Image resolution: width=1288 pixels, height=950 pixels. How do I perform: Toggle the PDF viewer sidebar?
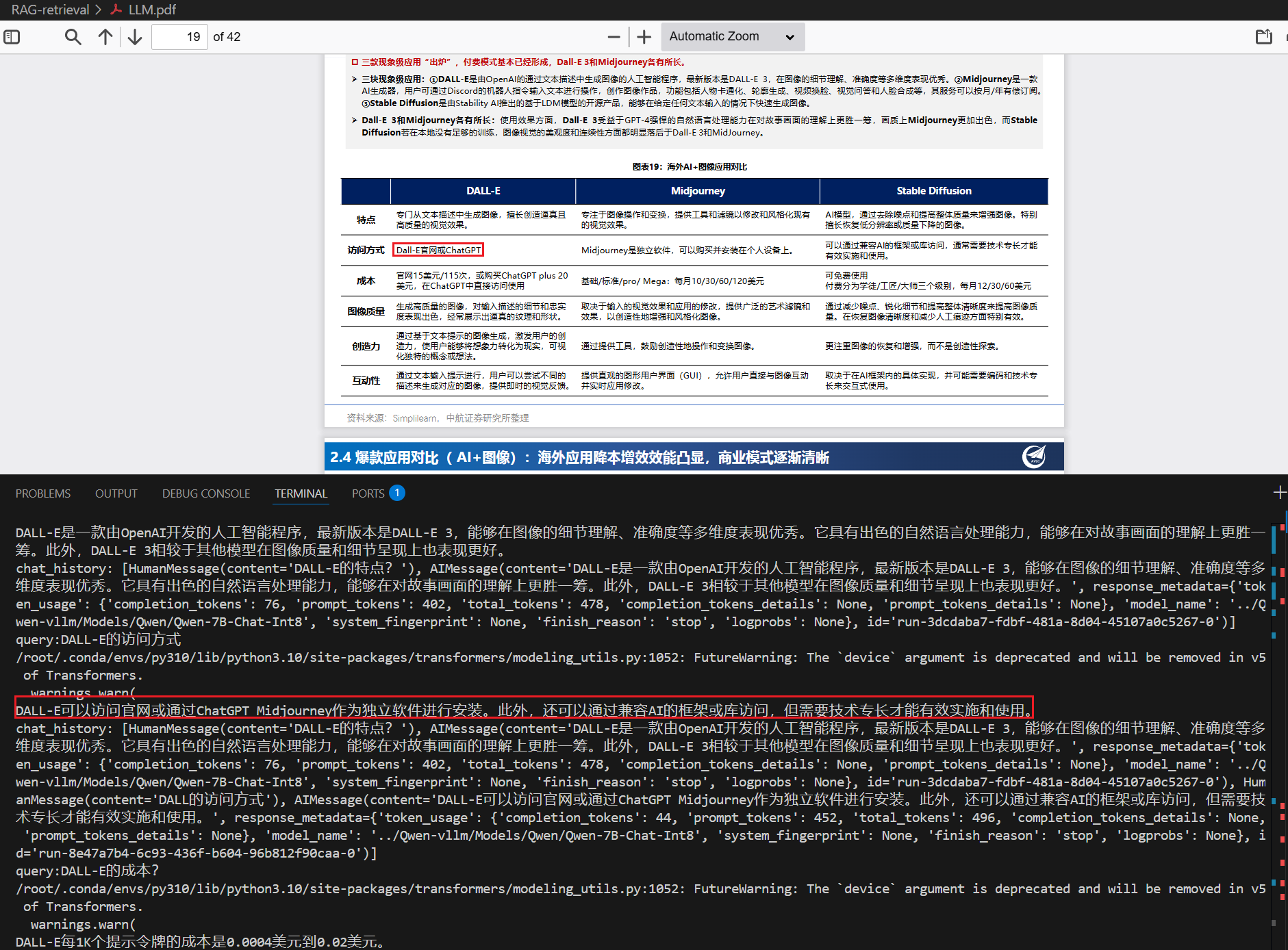click(x=12, y=37)
